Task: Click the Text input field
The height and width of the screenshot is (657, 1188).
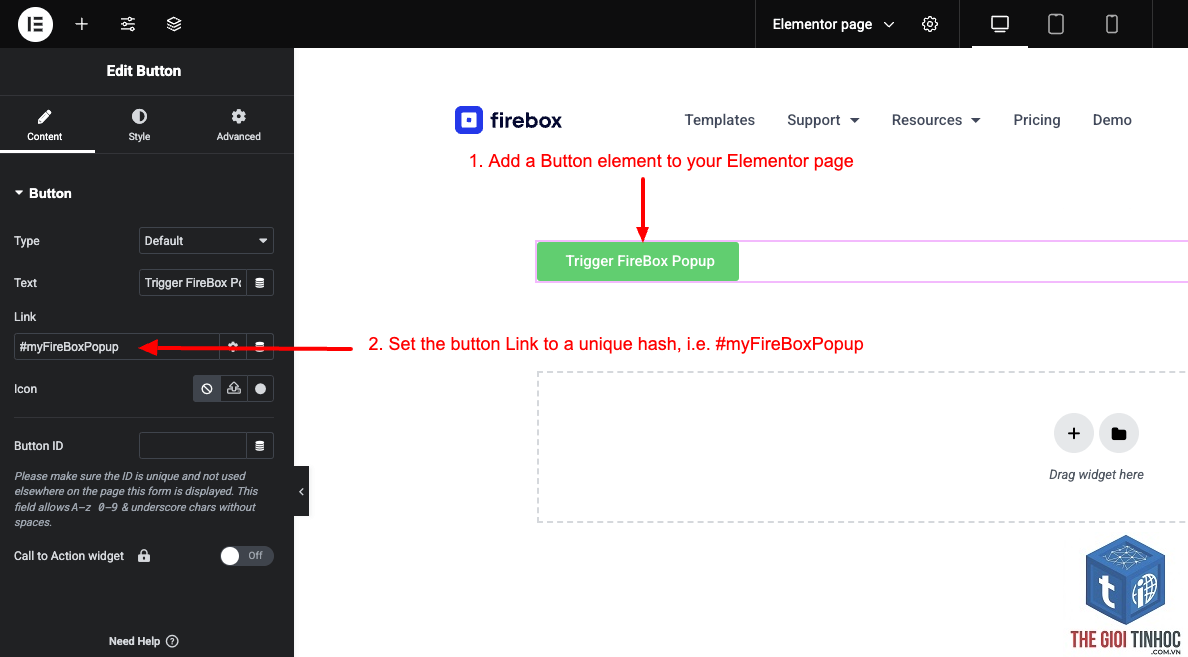Action: [193, 283]
